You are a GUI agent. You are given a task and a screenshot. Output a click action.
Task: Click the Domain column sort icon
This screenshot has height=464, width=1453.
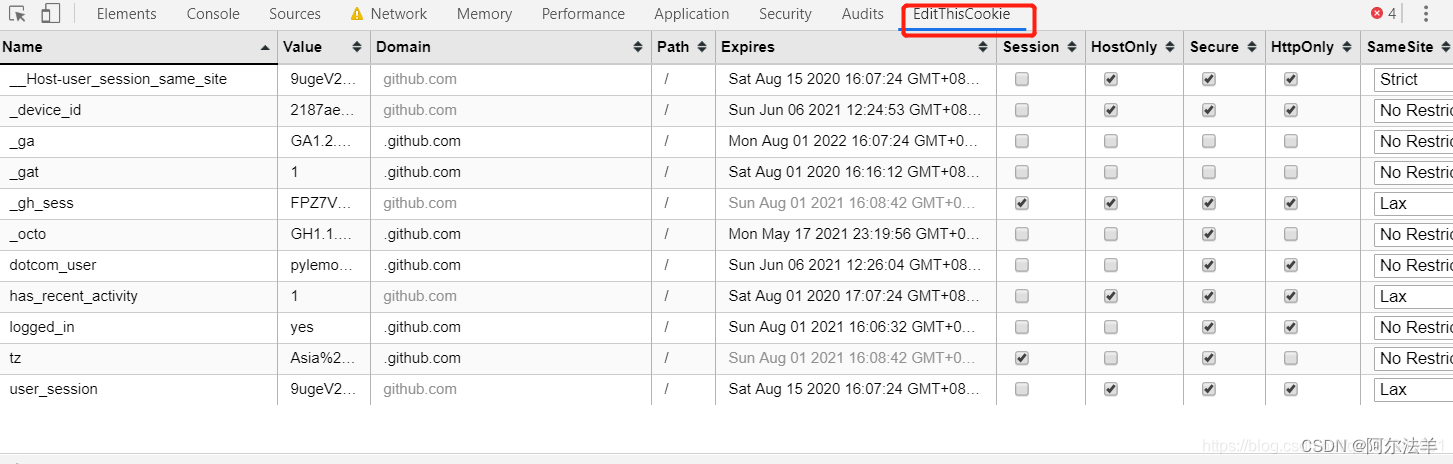pos(639,47)
